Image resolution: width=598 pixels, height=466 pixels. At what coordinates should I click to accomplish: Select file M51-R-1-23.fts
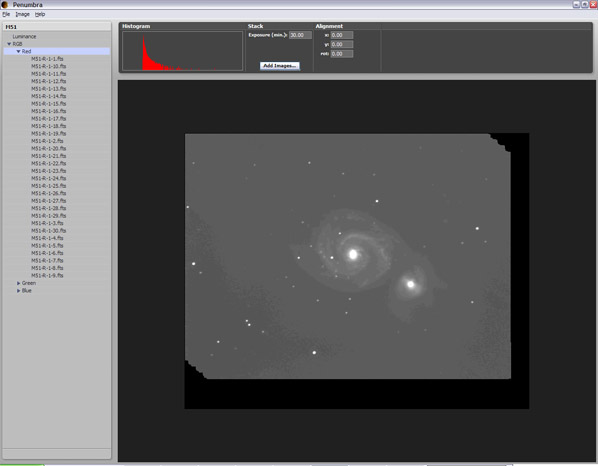(48, 171)
